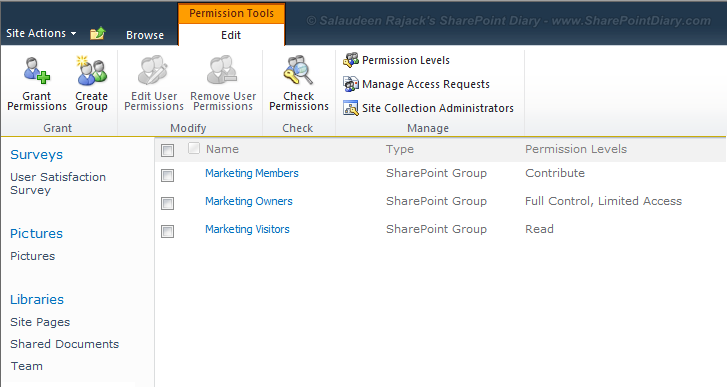Click the Edit User Permissions icon
The image size is (727, 387).
(153, 70)
